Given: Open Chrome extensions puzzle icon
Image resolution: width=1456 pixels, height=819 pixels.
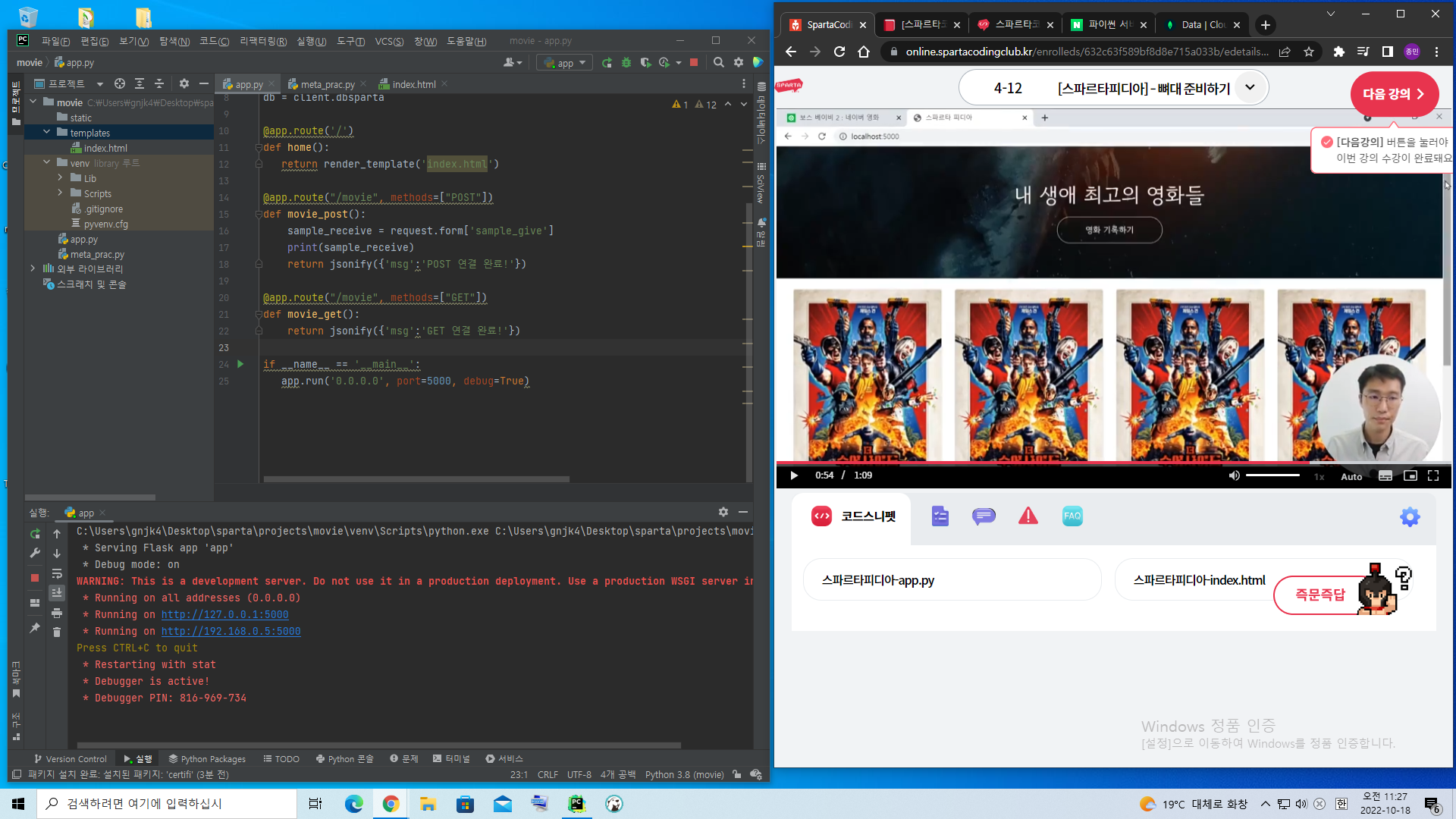Looking at the screenshot, I should point(1339,52).
